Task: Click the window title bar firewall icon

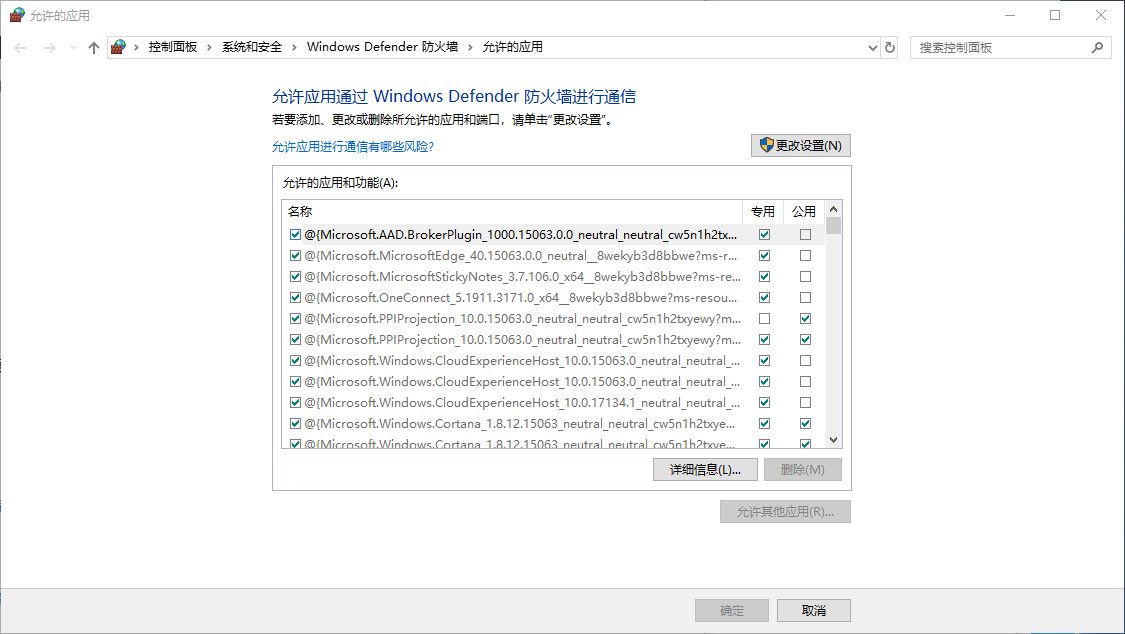Action: click(x=17, y=15)
